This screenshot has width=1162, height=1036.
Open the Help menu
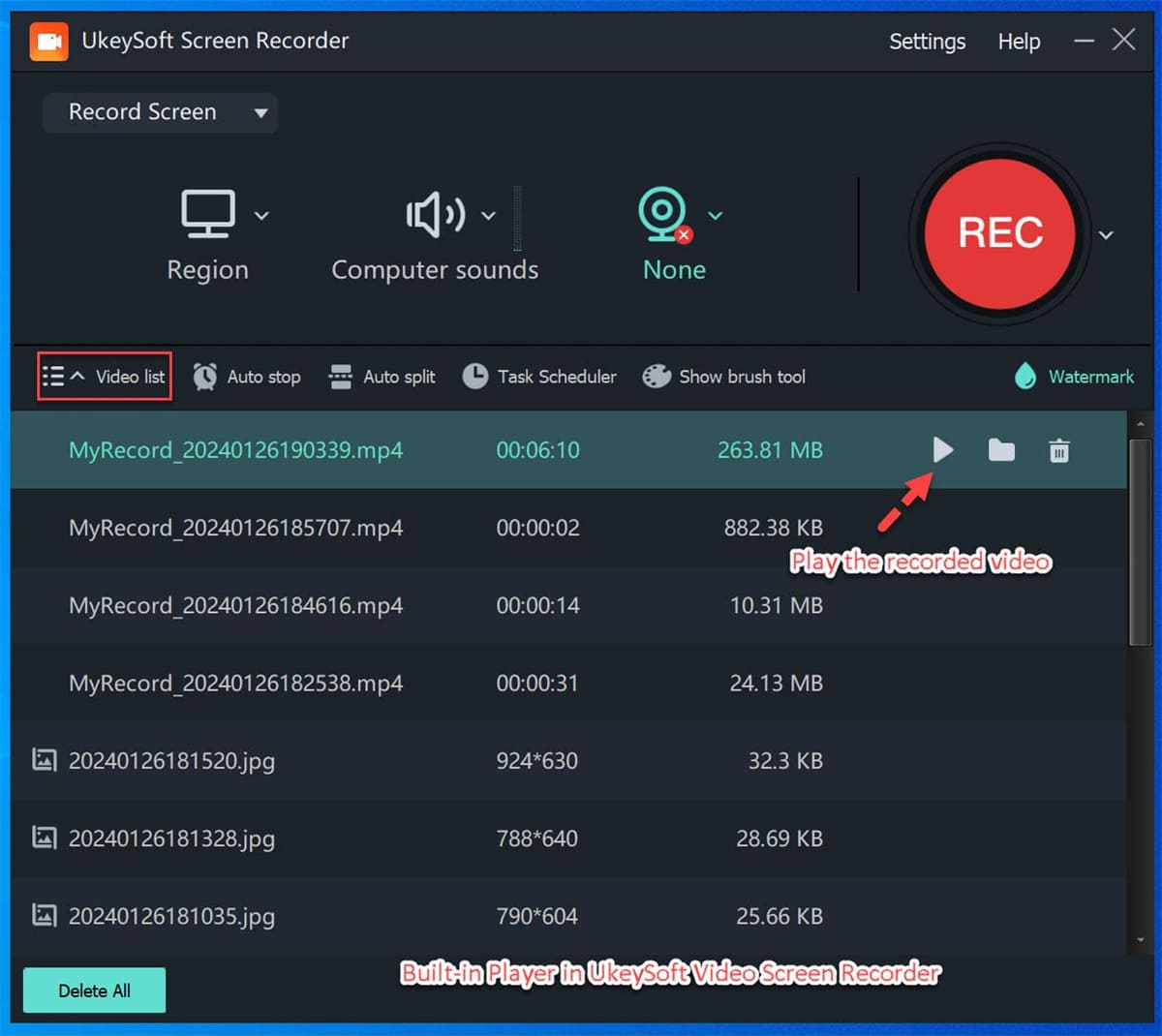tap(1019, 42)
